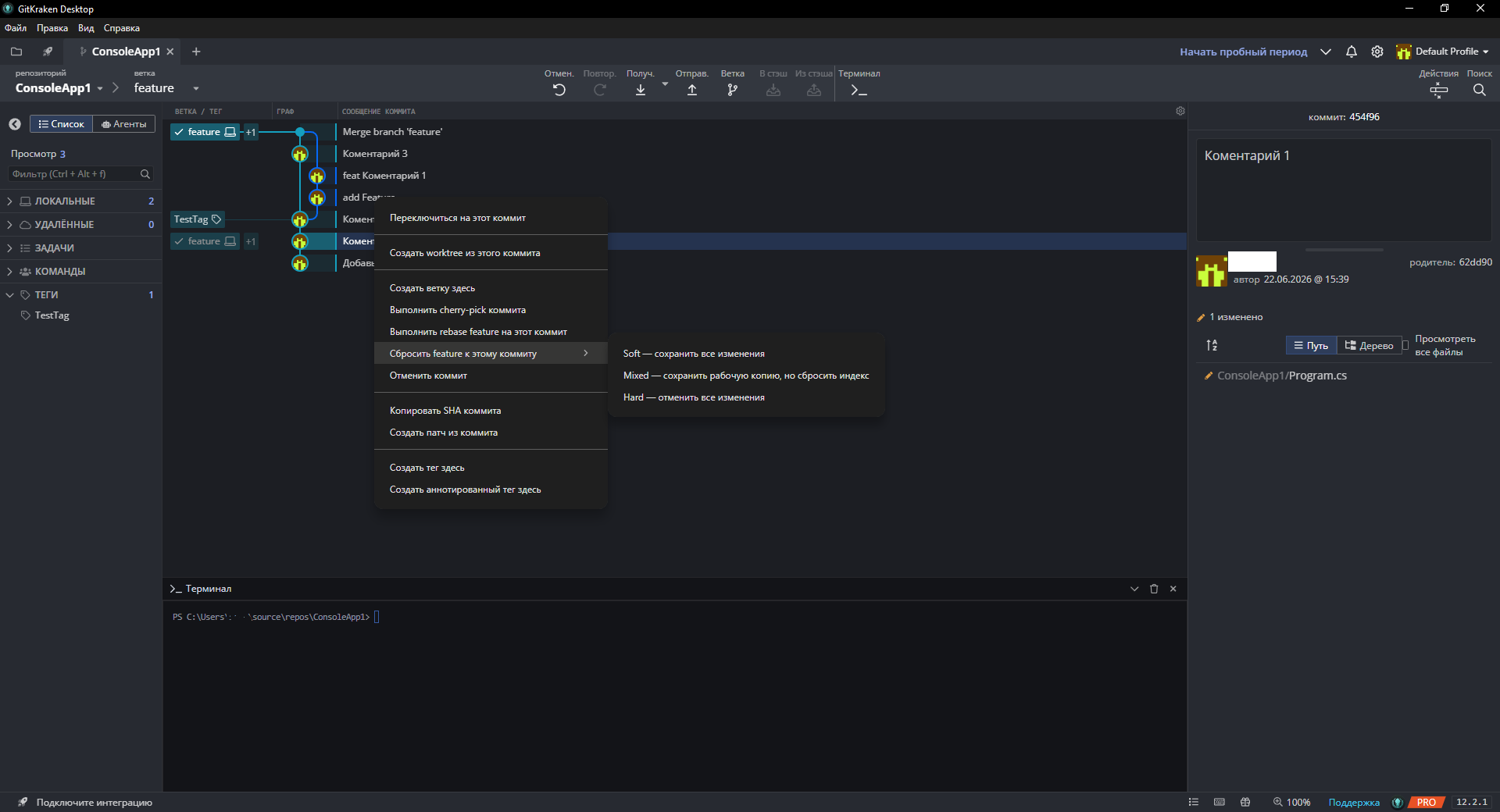Select Hard reset option in submenu
The image size is (1500, 812).
coord(747,397)
